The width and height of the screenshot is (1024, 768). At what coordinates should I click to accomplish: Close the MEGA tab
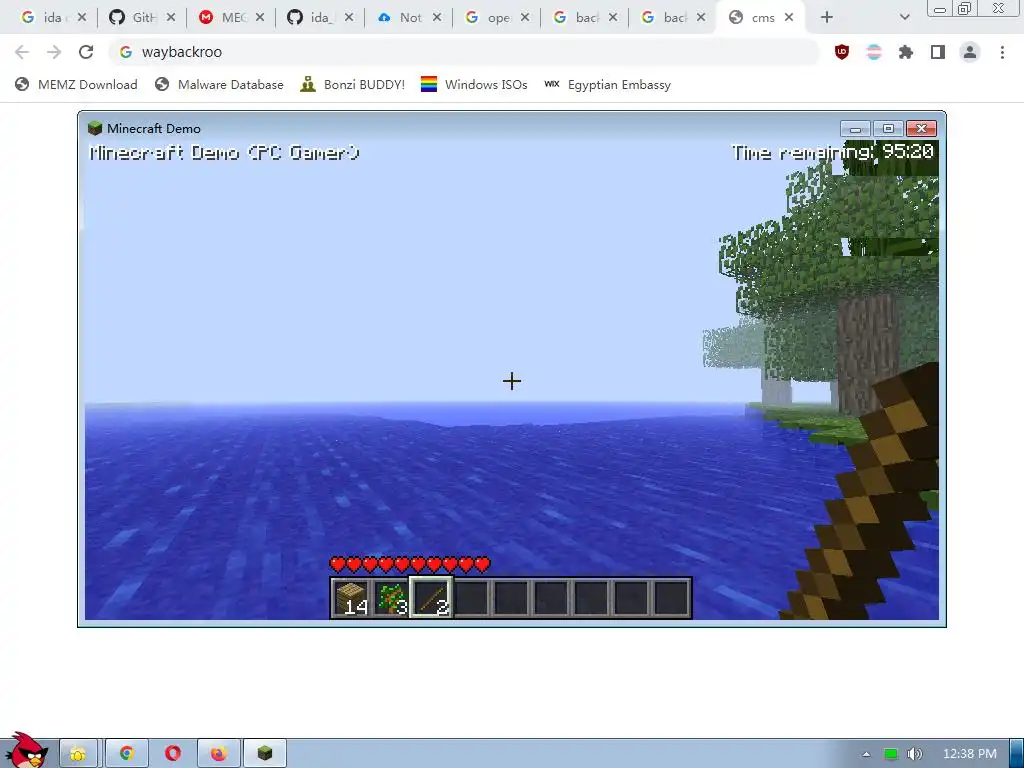click(x=260, y=18)
